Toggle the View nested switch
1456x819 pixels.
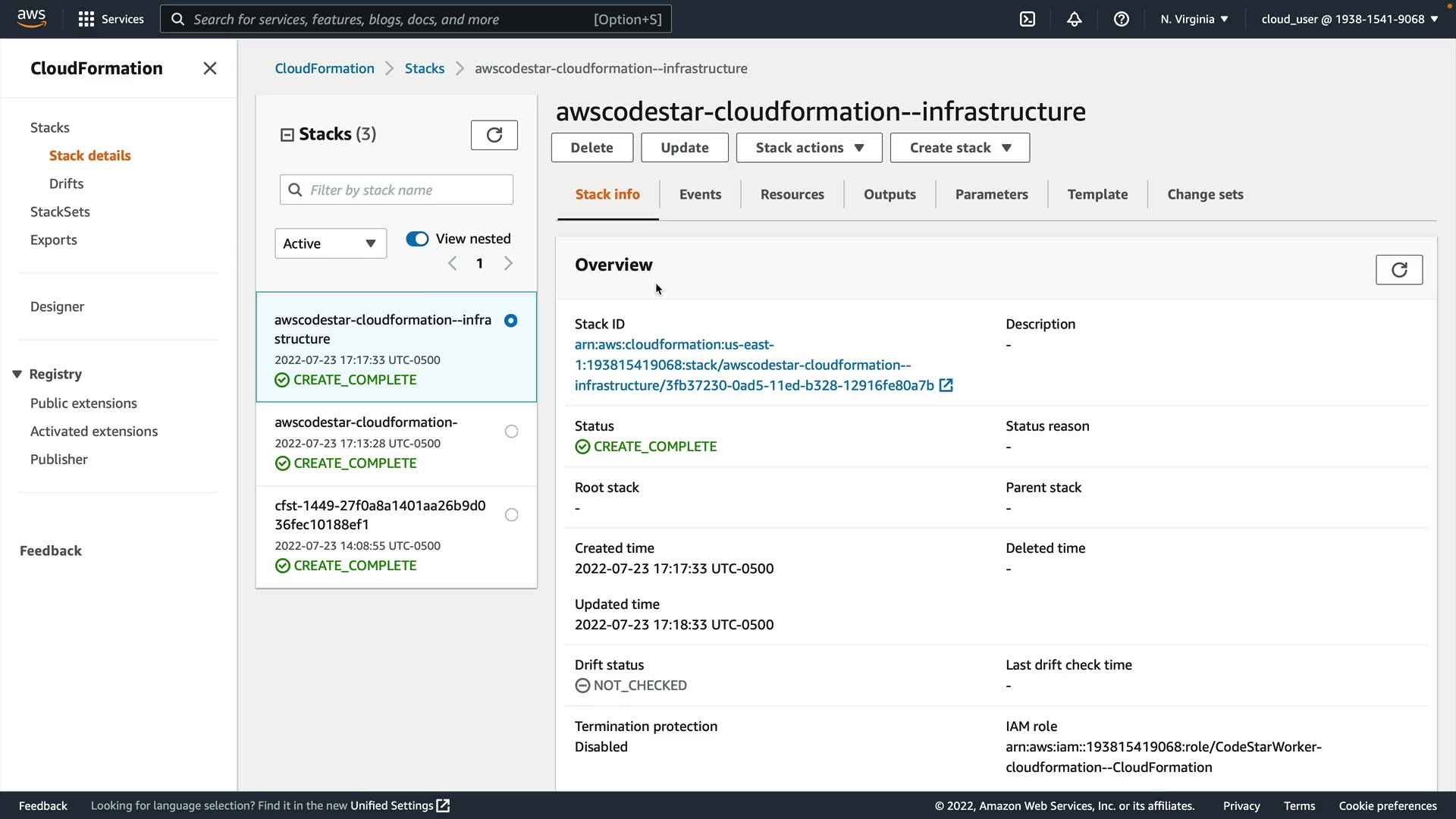coord(417,239)
